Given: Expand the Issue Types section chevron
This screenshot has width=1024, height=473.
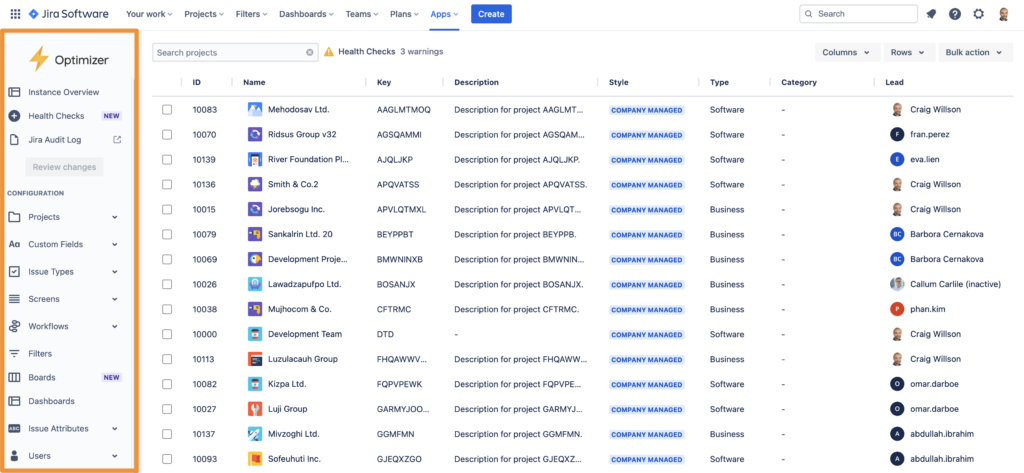Looking at the screenshot, I should click(x=115, y=272).
